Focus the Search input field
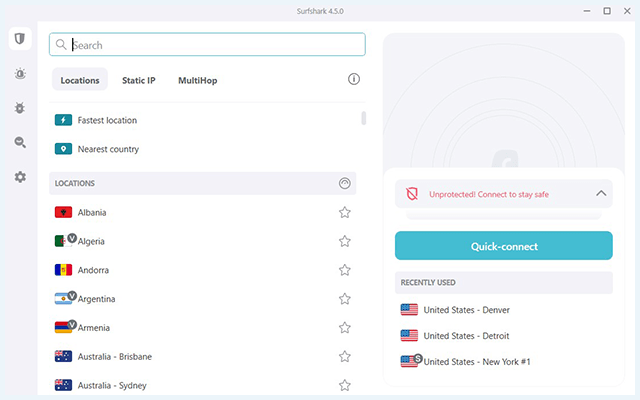The width and height of the screenshot is (640, 400). pos(207,44)
